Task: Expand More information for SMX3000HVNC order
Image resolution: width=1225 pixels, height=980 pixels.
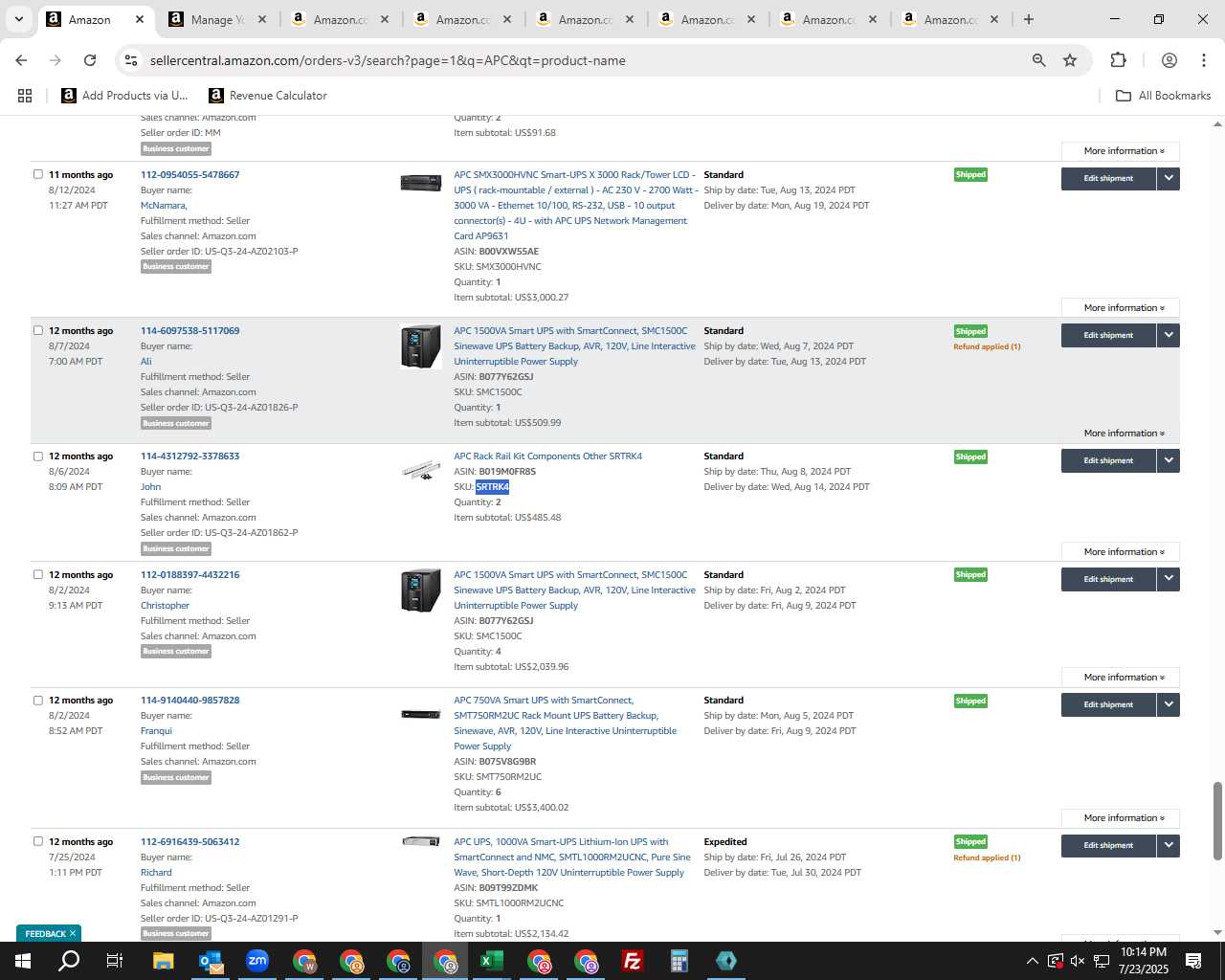Action: coord(1121,307)
